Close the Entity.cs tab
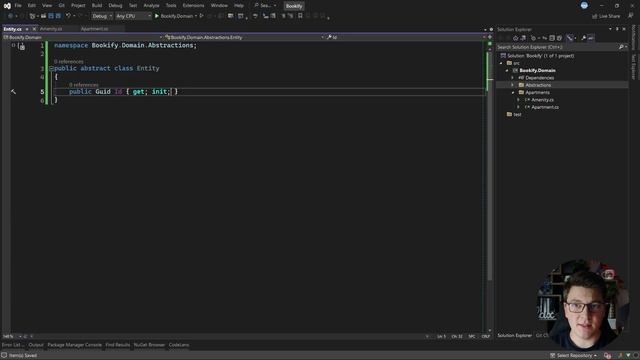640x360 pixels. (x=34, y=29)
